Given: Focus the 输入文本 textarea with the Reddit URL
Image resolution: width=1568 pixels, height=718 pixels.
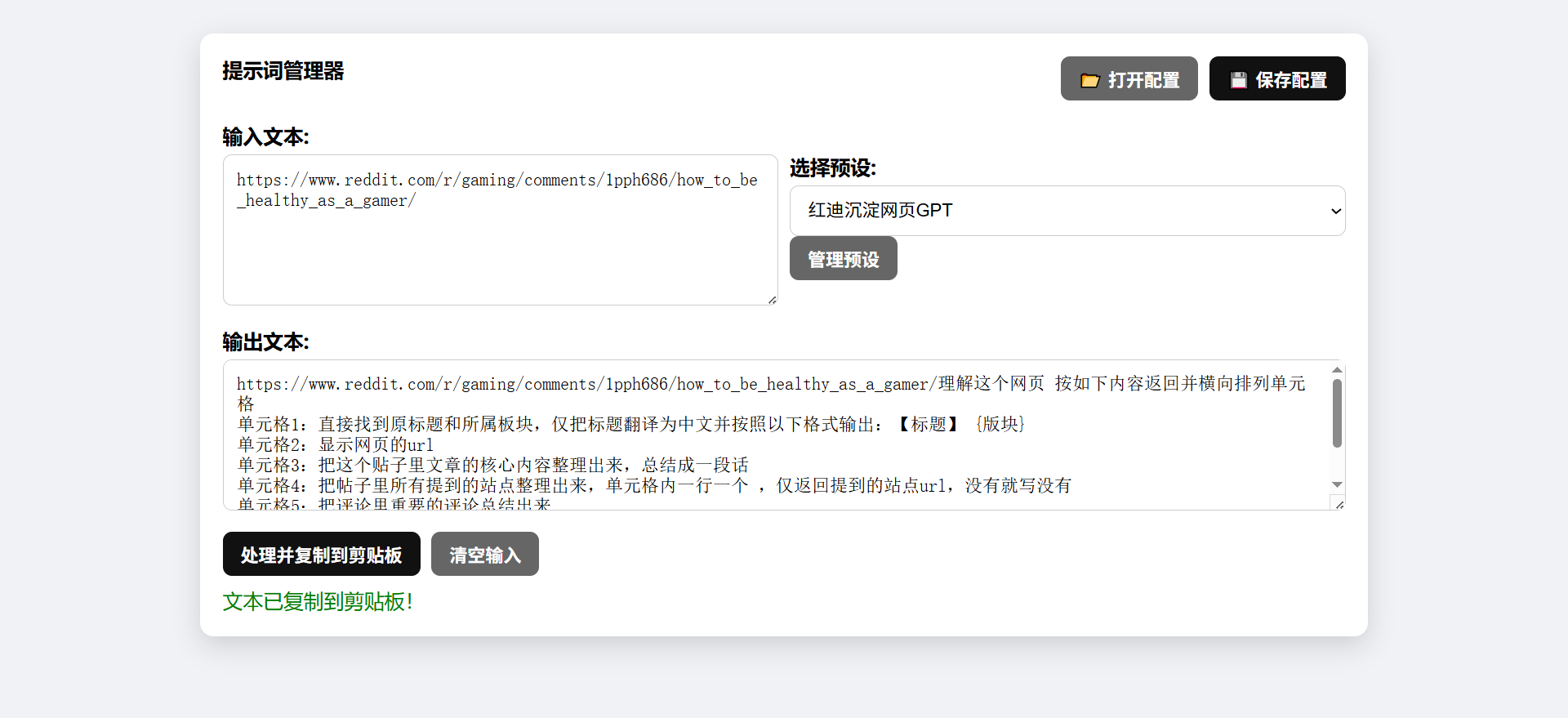Looking at the screenshot, I should coord(500,245).
